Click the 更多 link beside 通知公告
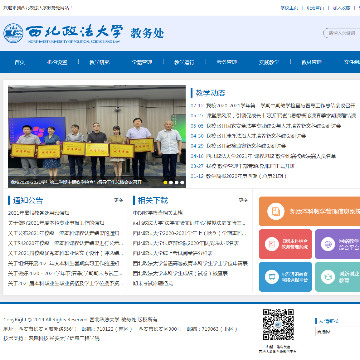This screenshot has height=360, width=360. [x=119, y=200]
